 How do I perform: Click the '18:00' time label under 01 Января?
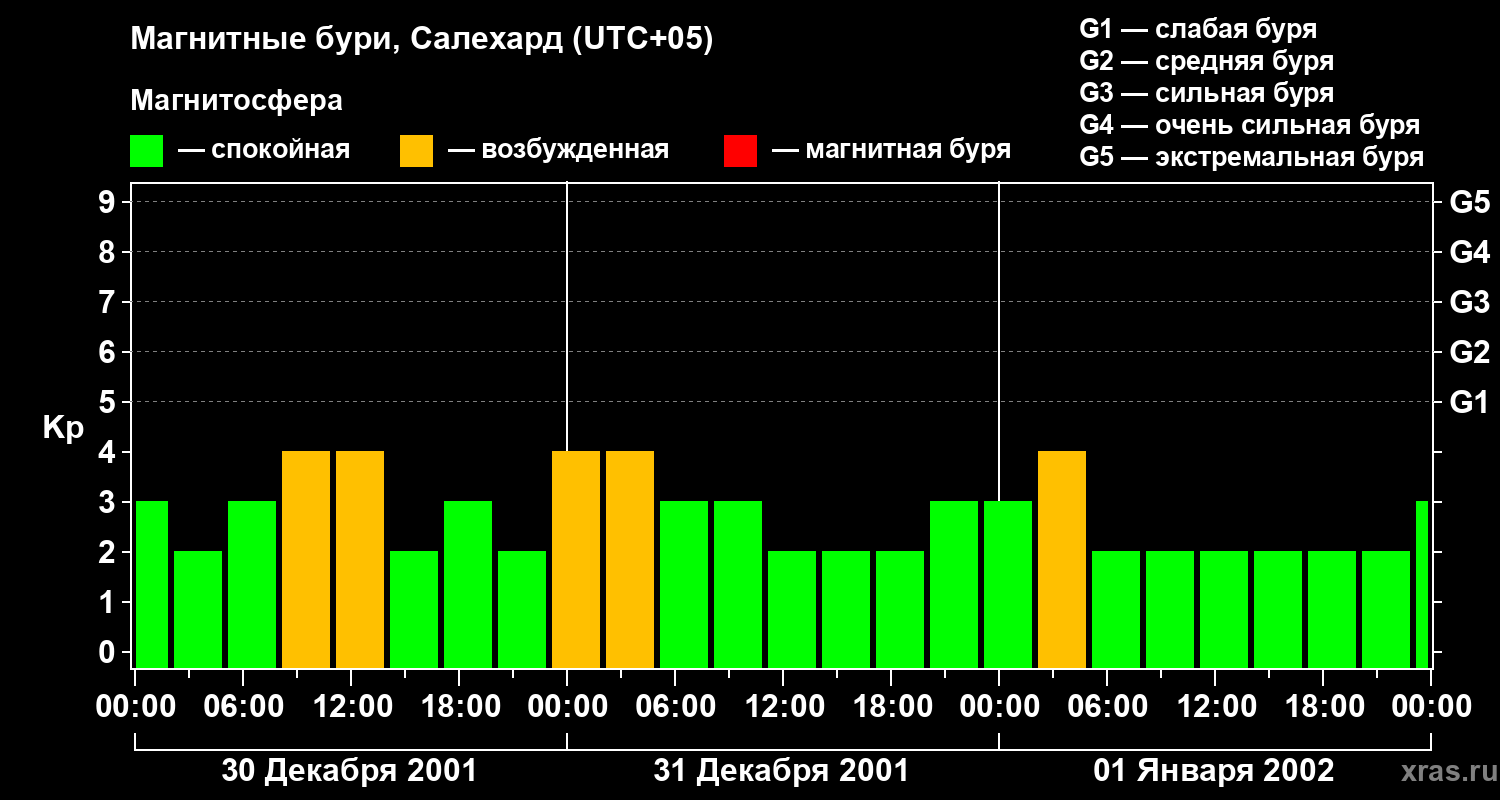(1323, 707)
